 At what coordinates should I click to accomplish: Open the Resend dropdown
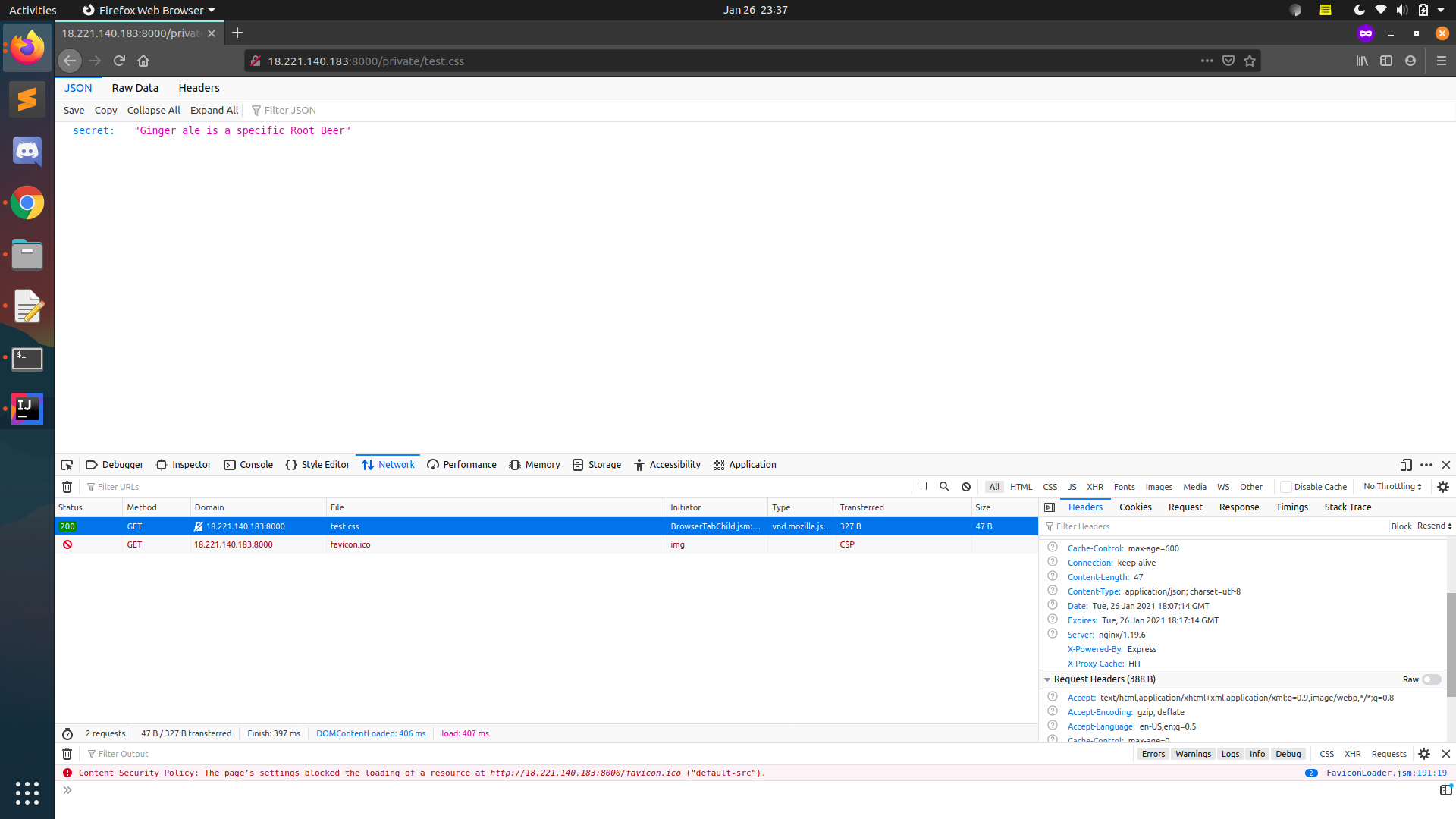pos(1434,526)
